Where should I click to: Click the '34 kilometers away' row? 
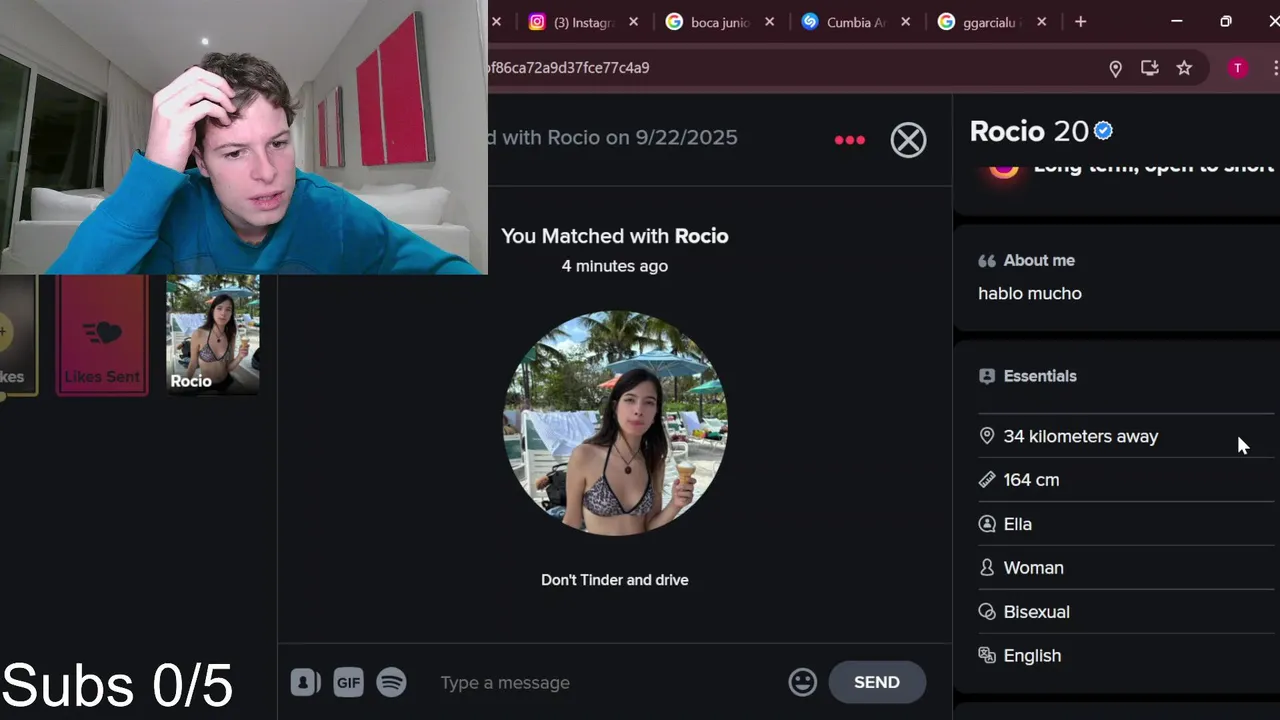tap(1125, 436)
